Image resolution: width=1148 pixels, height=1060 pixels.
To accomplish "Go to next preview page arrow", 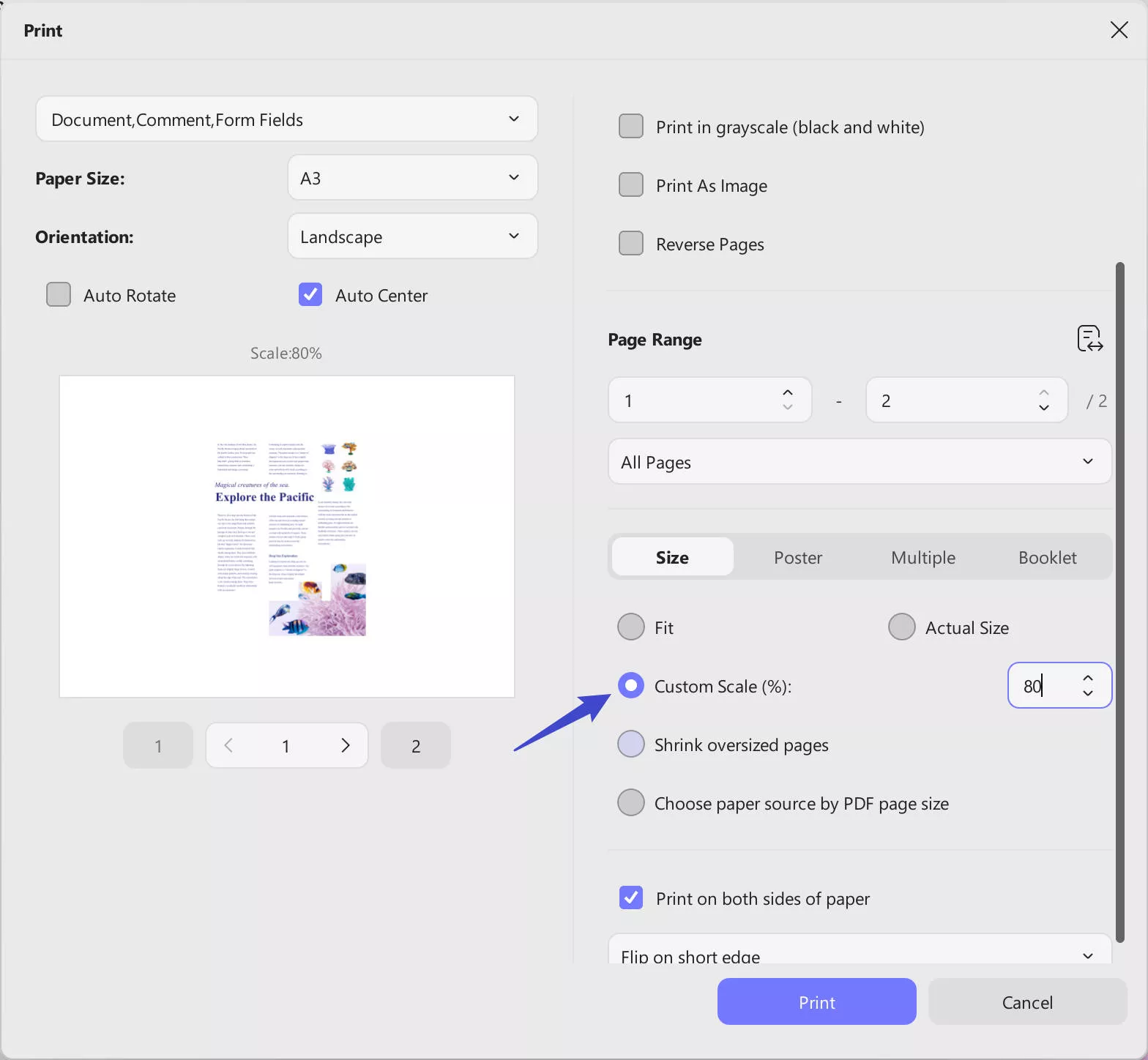I will pos(346,745).
